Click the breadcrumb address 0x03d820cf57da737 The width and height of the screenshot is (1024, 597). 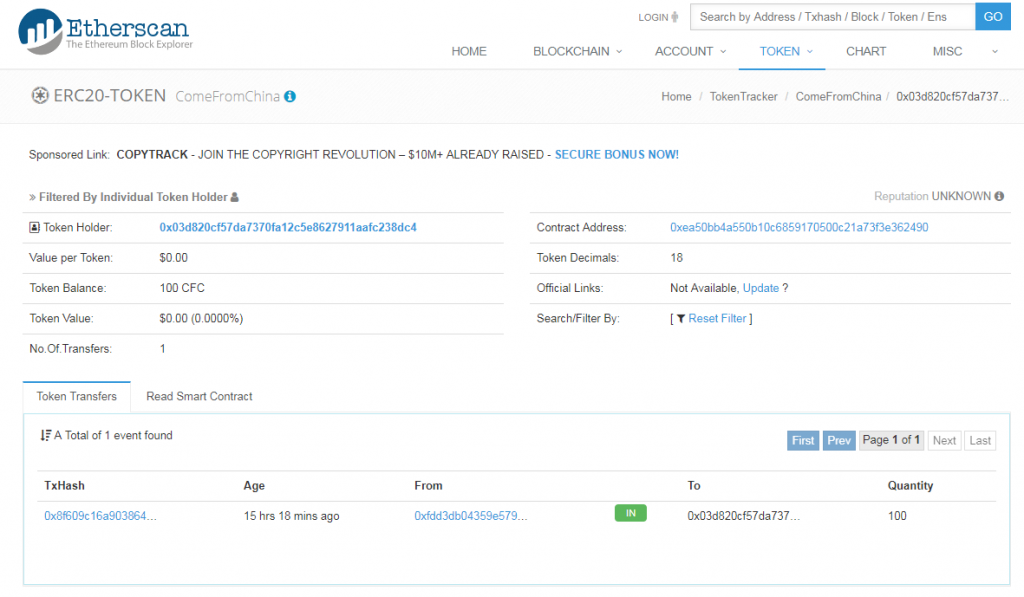(952, 97)
